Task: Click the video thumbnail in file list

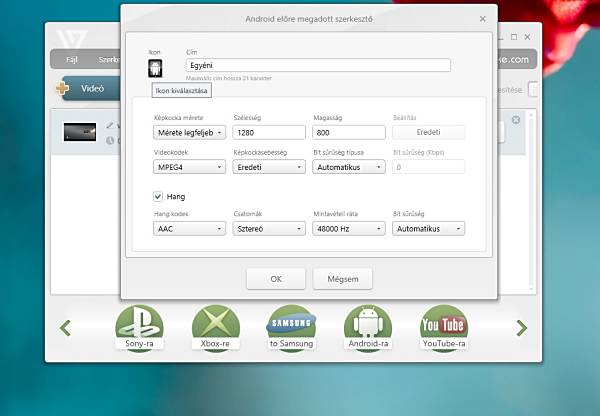Action: (80, 132)
